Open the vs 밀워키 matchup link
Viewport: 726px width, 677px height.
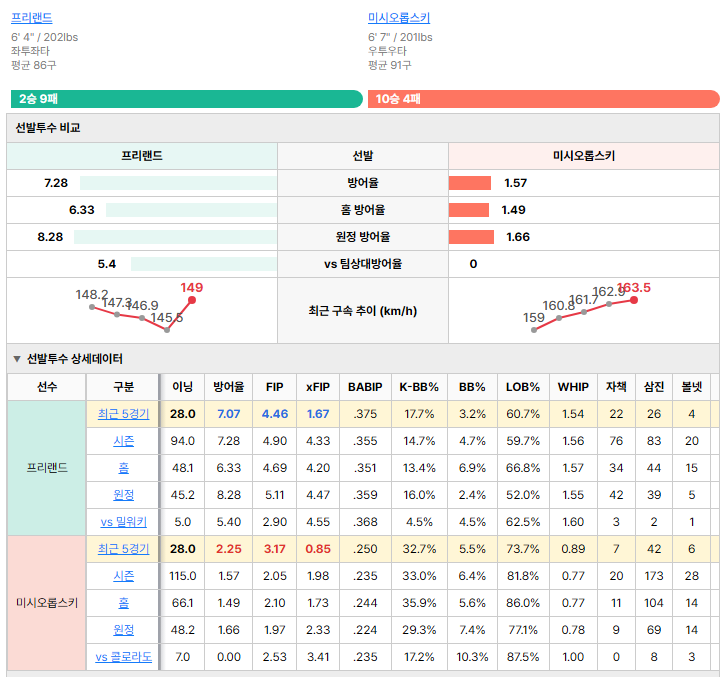[x=123, y=522]
